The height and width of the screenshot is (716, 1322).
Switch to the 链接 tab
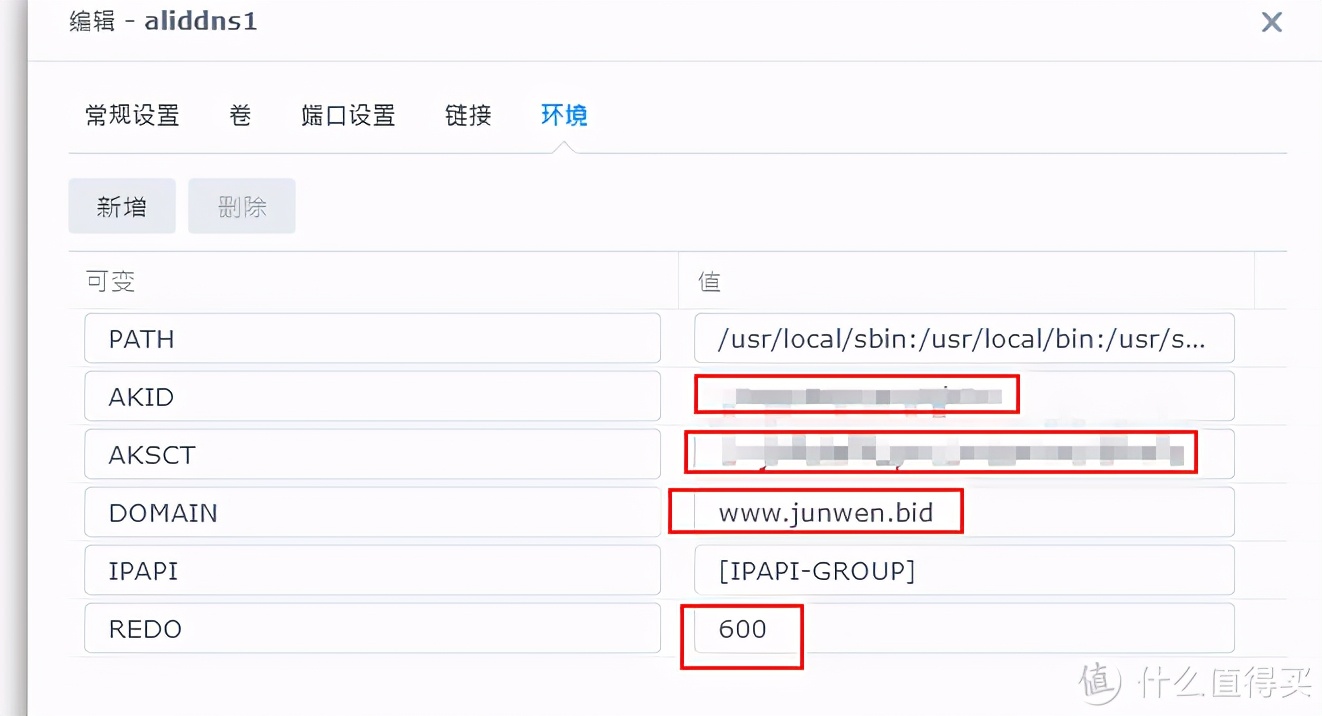click(466, 115)
